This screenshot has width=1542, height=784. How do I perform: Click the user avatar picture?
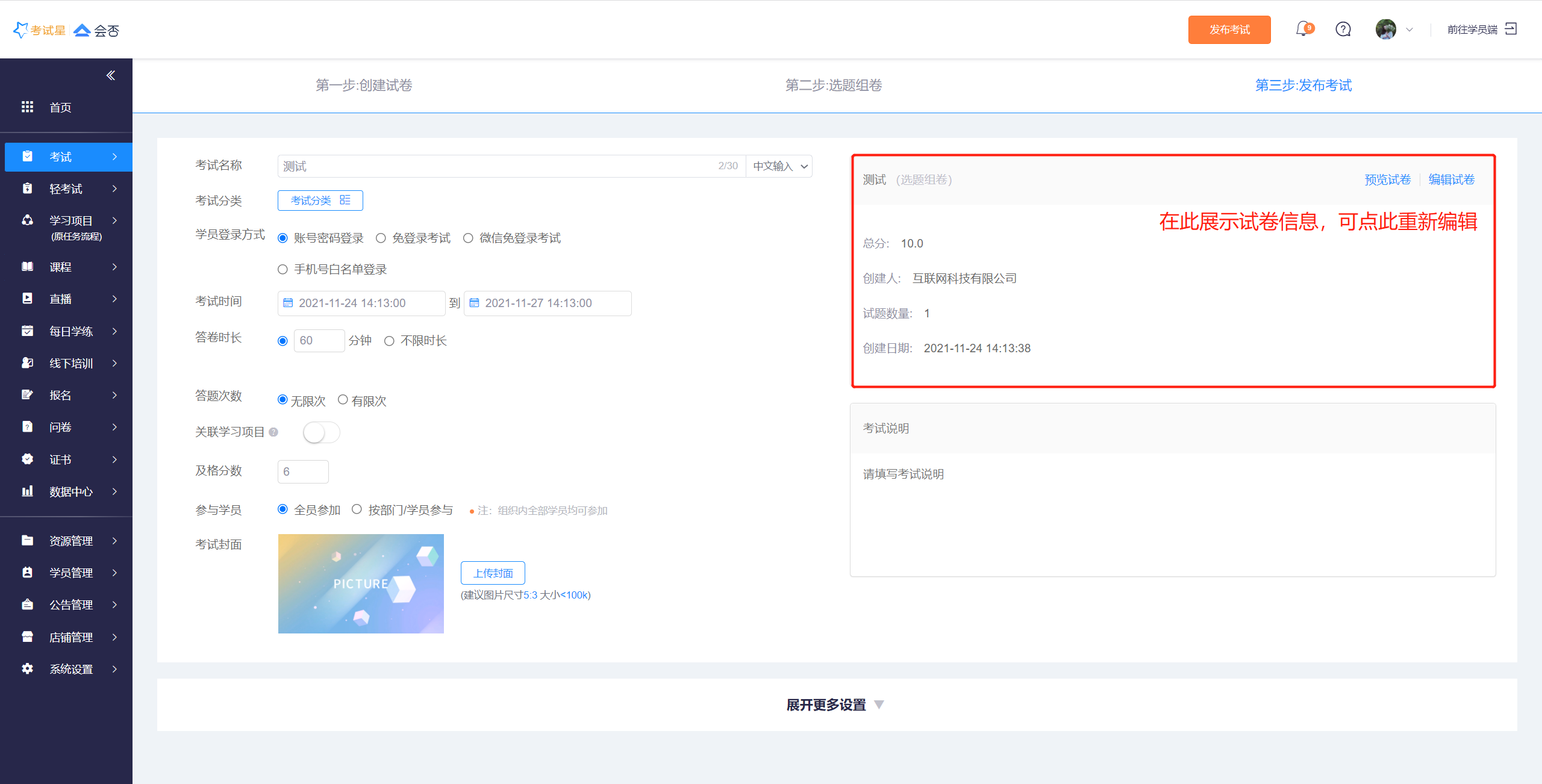[x=1385, y=29]
